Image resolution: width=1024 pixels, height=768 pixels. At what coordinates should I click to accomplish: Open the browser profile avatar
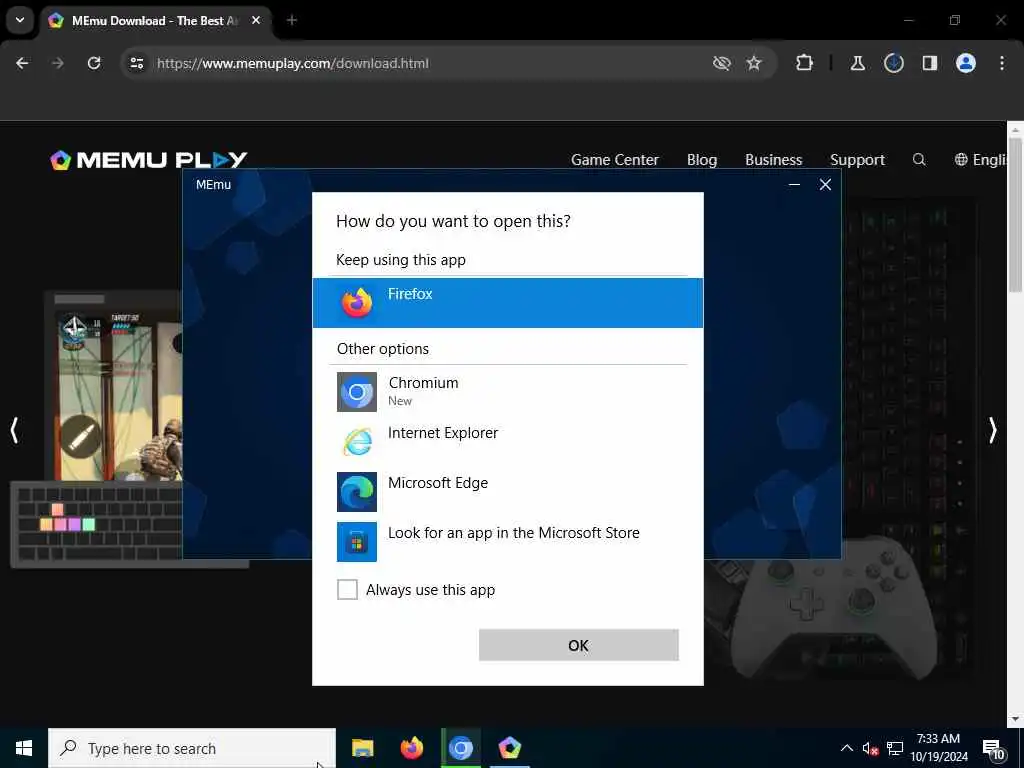pos(966,63)
